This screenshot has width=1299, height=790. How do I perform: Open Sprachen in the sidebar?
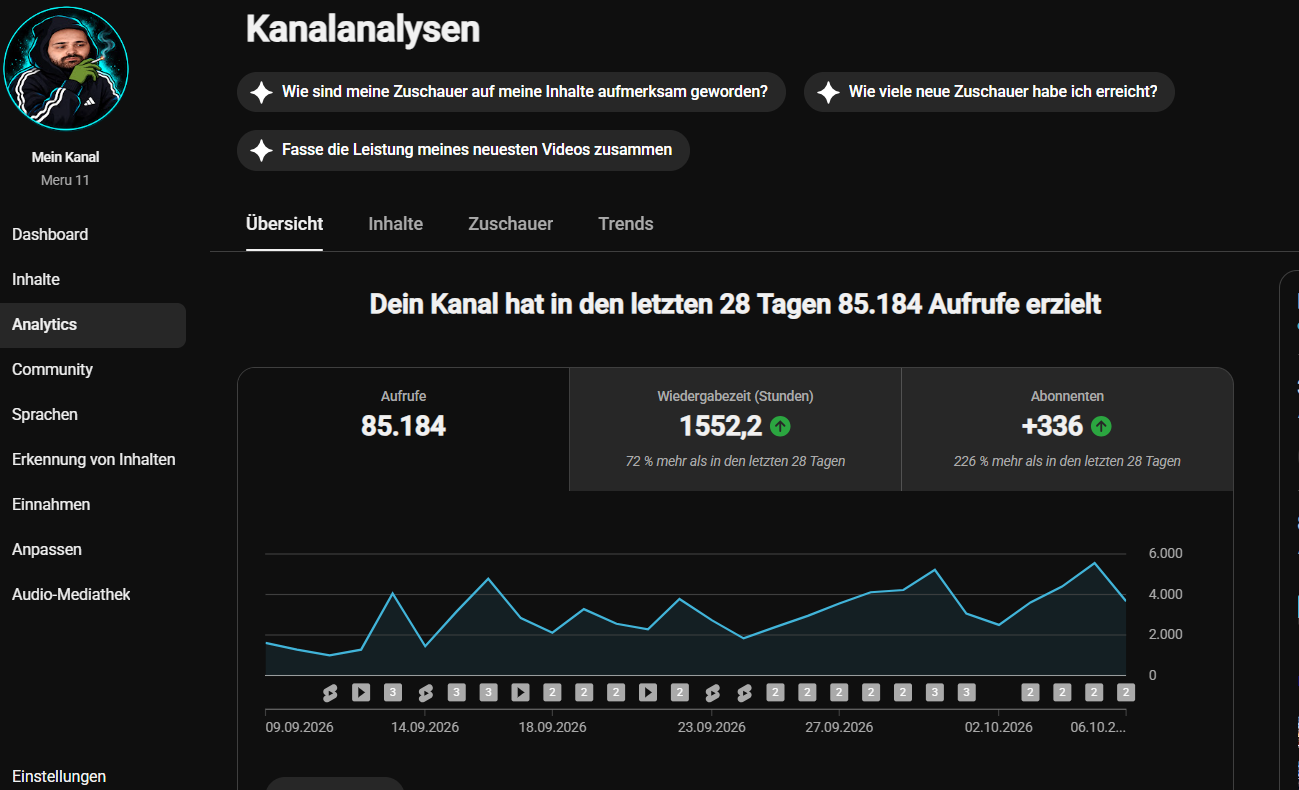(x=45, y=414)
